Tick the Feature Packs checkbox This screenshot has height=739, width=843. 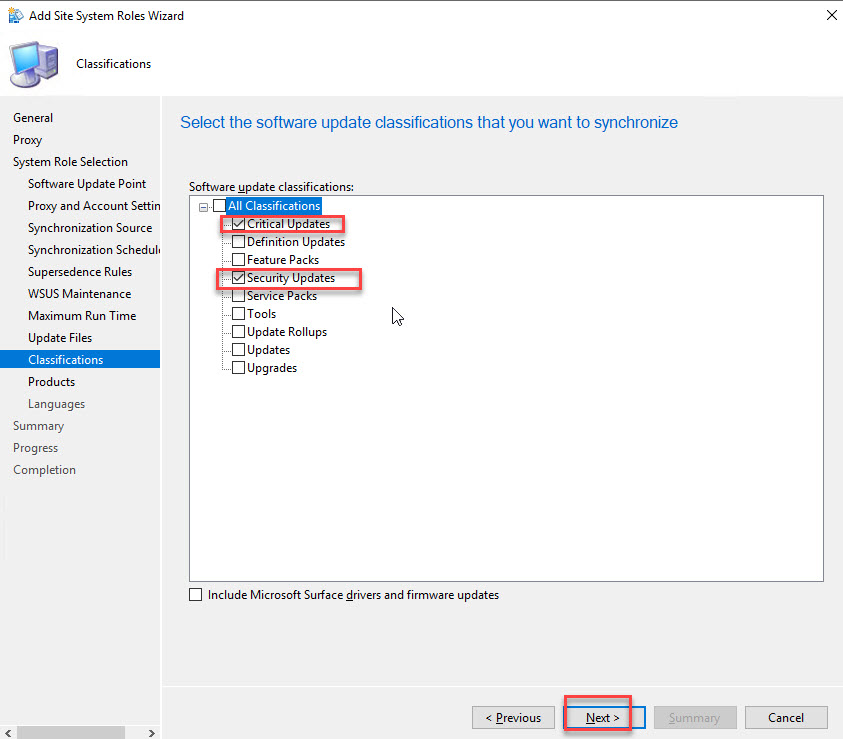[x=238, y=260]
